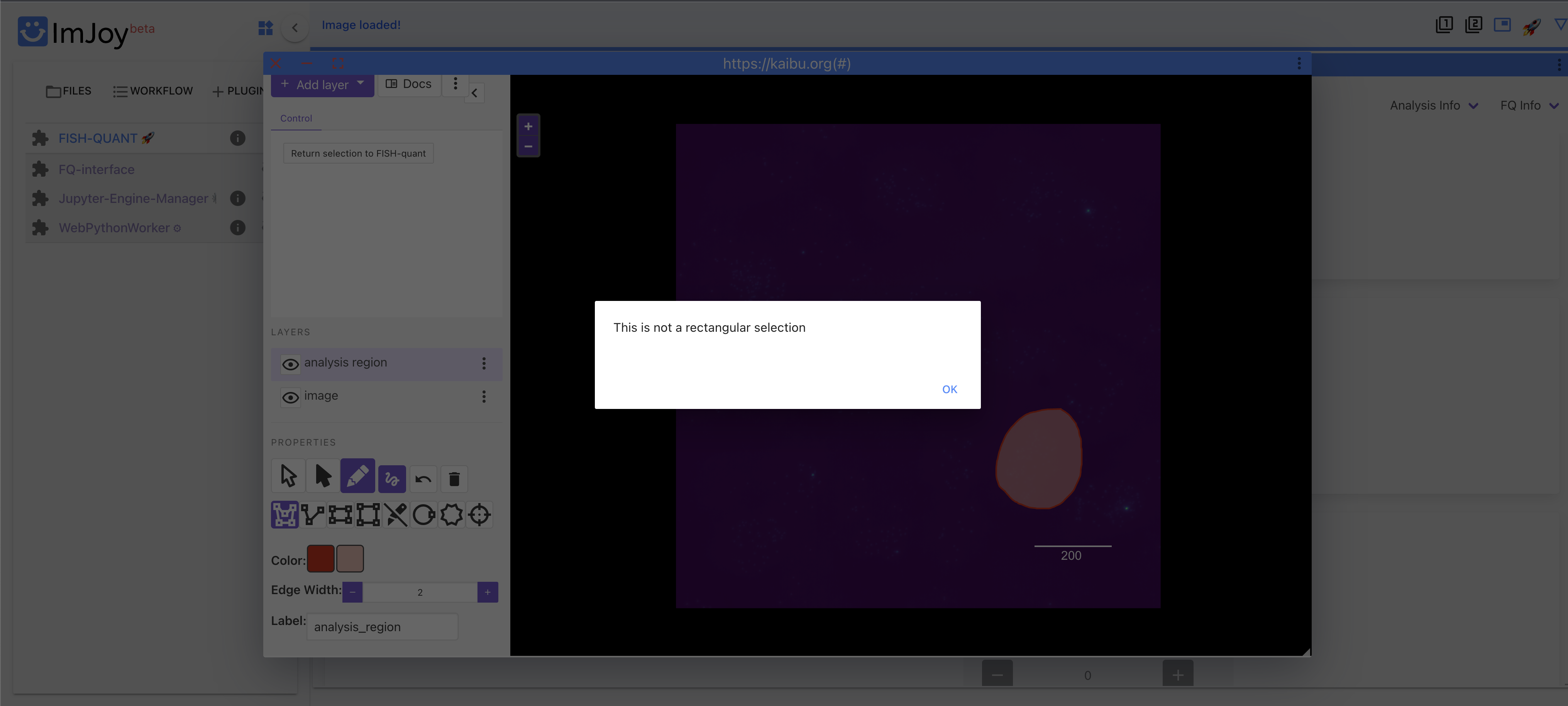Open options menu for analysis region layer

coord(484,363)
